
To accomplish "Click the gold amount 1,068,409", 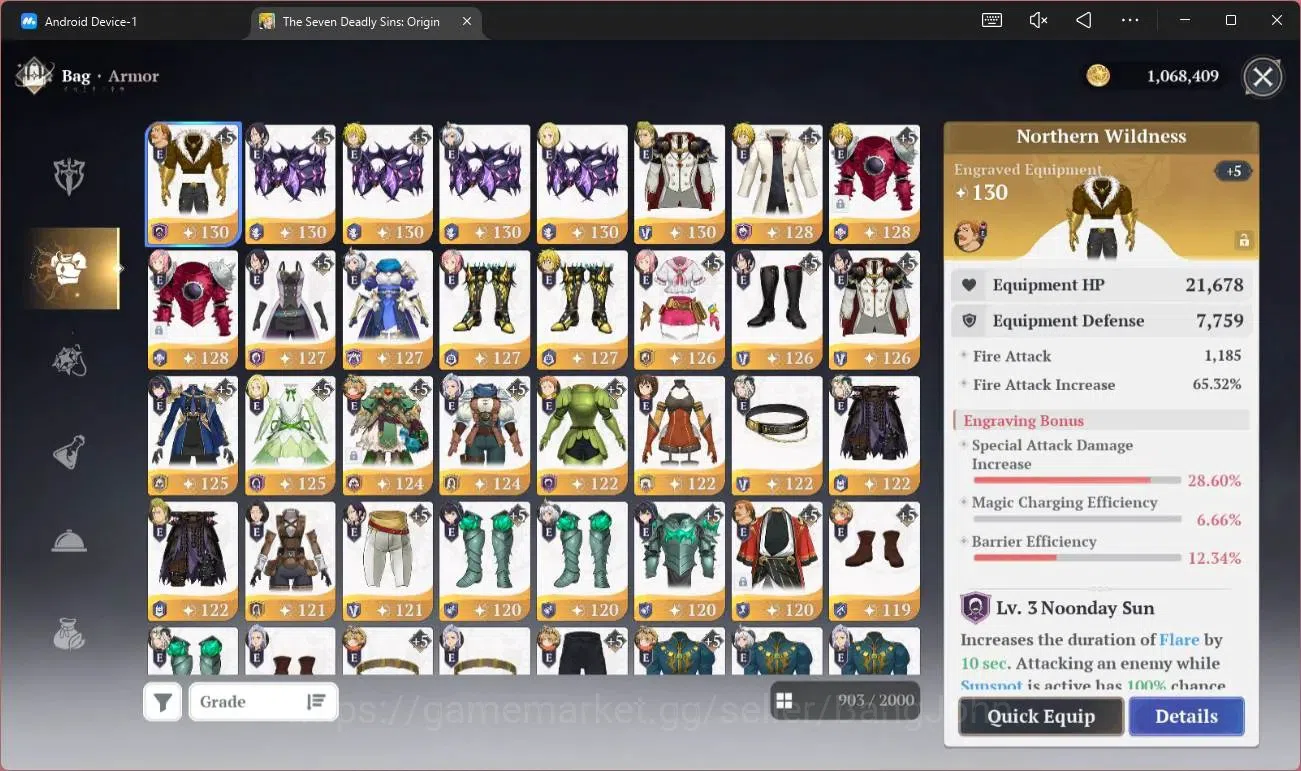I will click(1182, 76).
